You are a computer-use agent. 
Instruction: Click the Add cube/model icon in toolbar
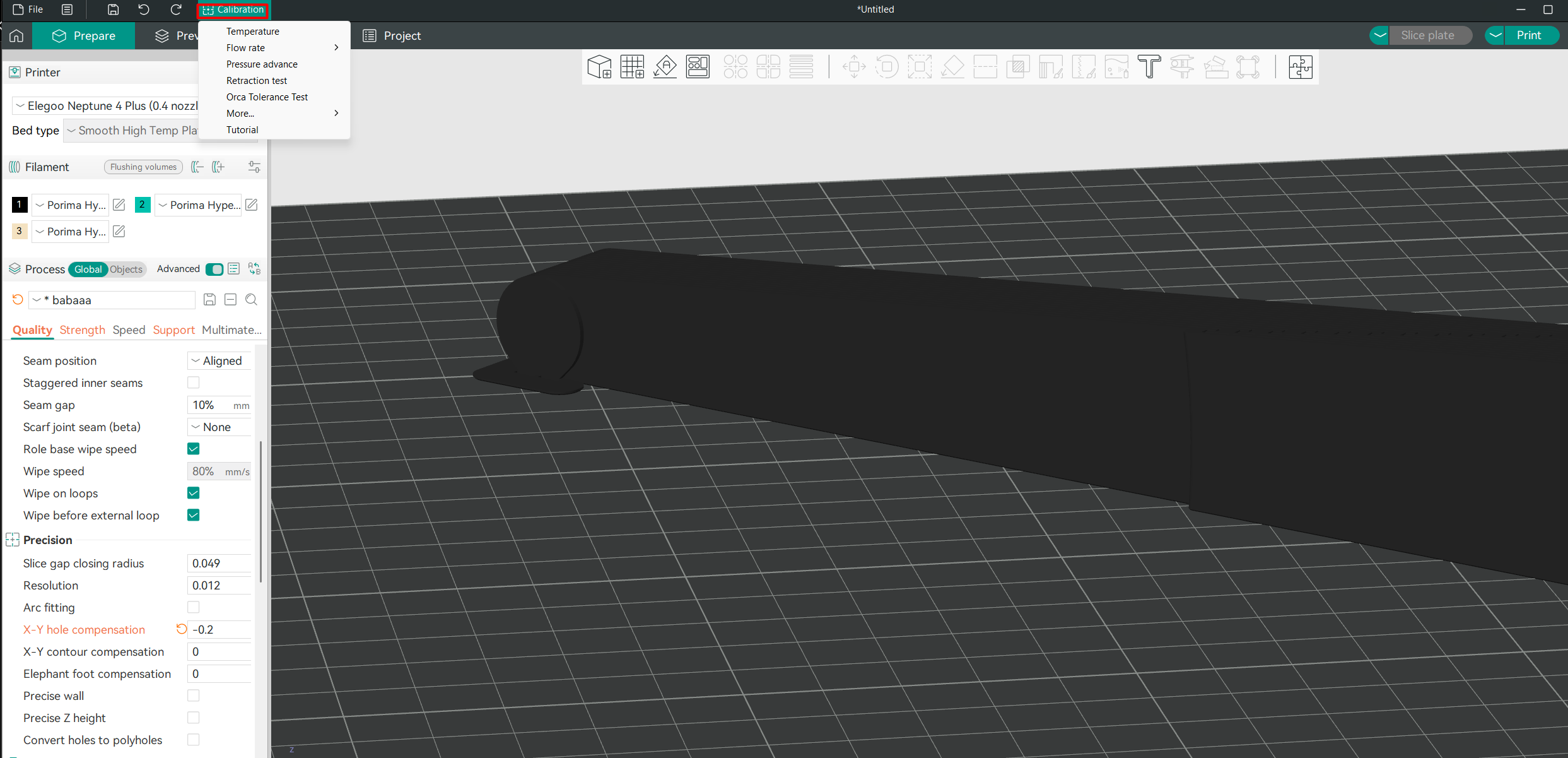pyautogui.click(x=599, y=66)
